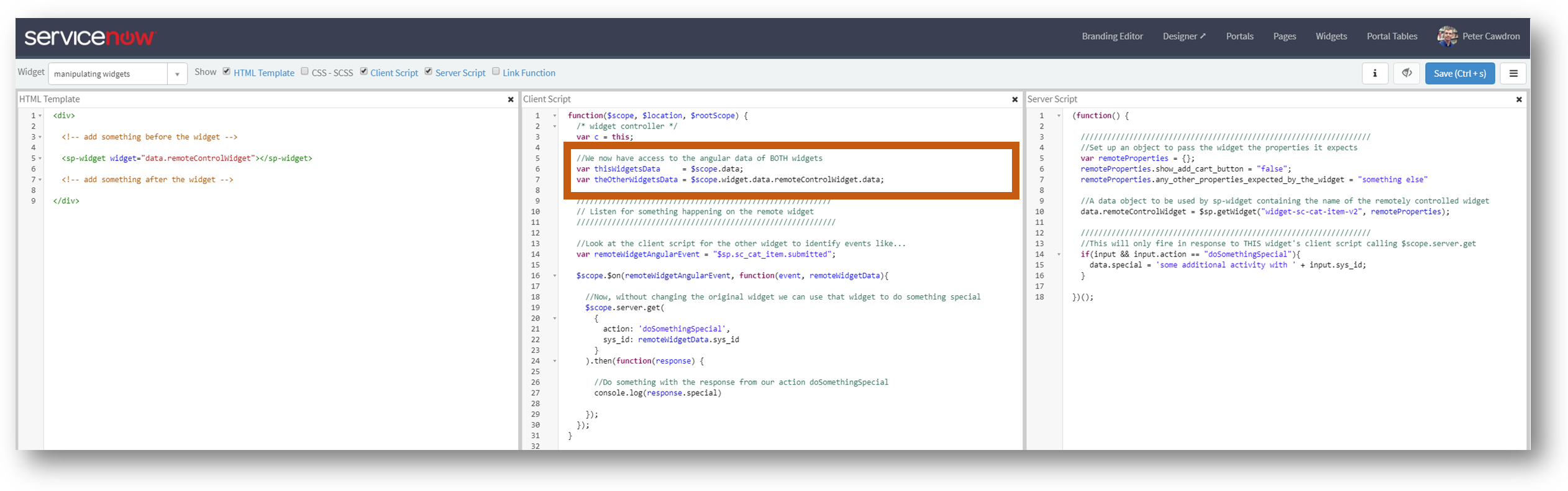
Task: Click the Client Script panel title
Action: 547,99
